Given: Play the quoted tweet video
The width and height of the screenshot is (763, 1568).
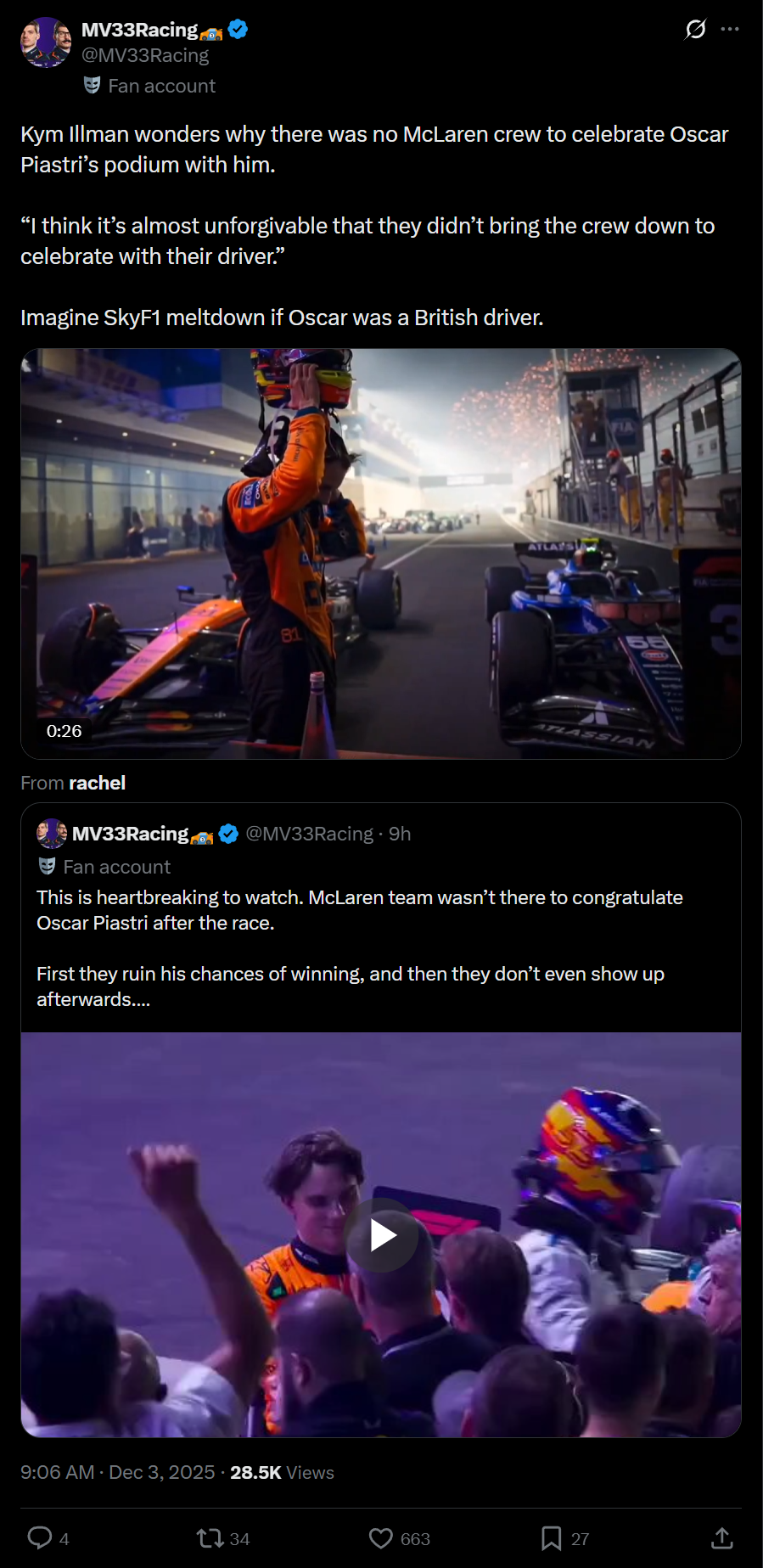Looking at the screenshot, I should click(x=382, y=1235).
